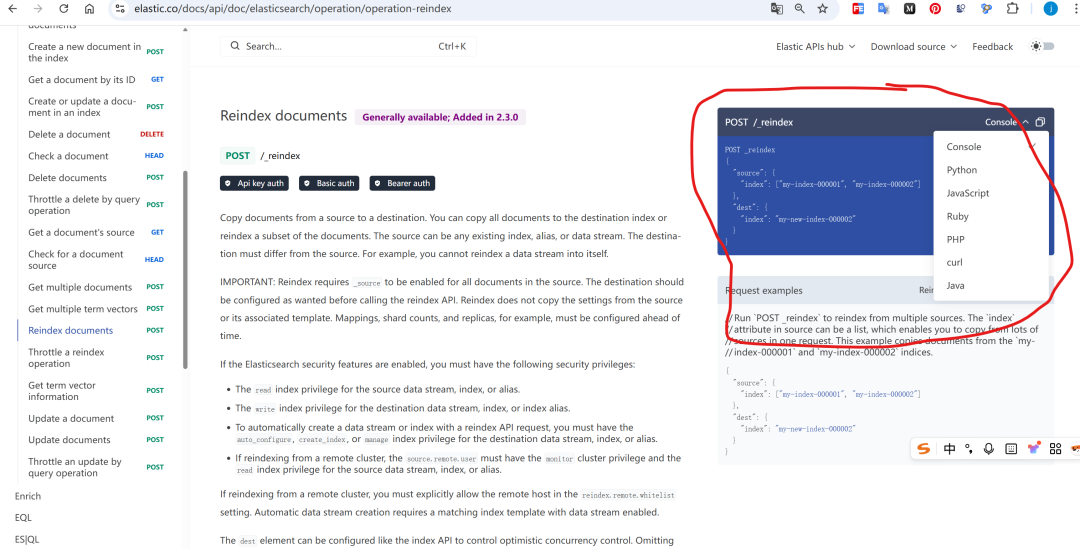1080x549 pixels.
Task: Open Throttle an update by query operation
Action: 74,468
